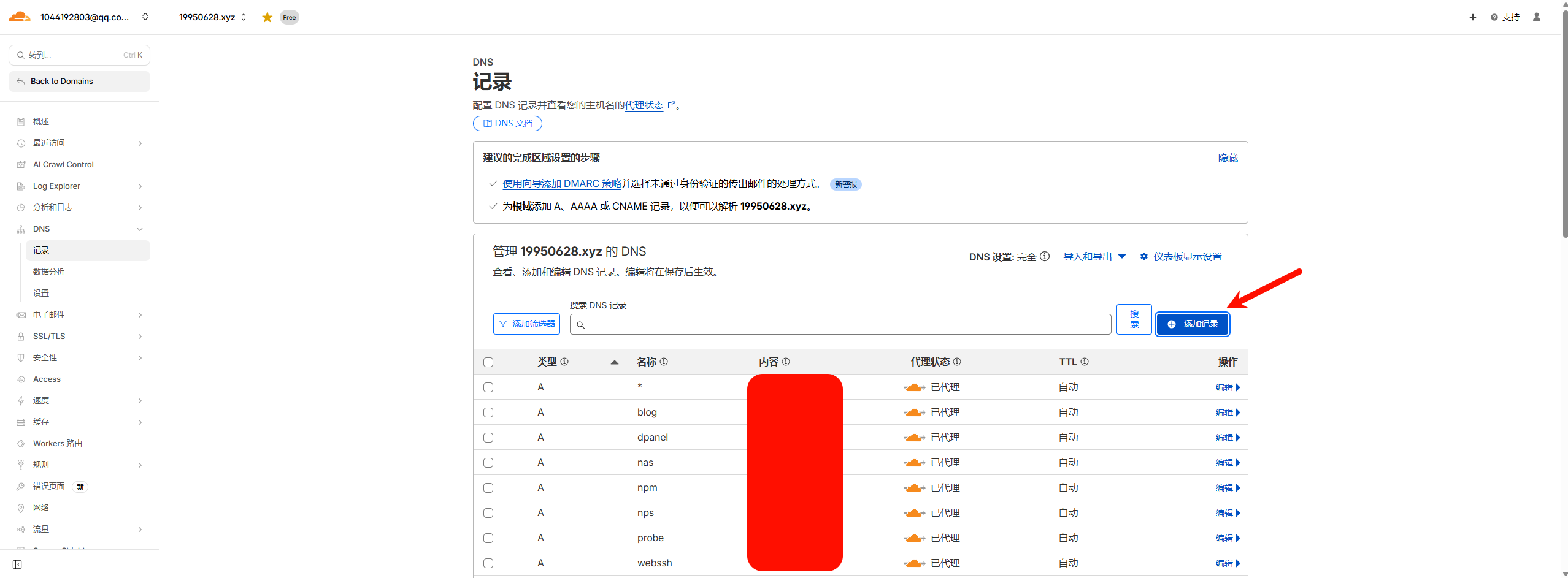Select the 安全性 shield icon in the sidebar

coord(21,357)
